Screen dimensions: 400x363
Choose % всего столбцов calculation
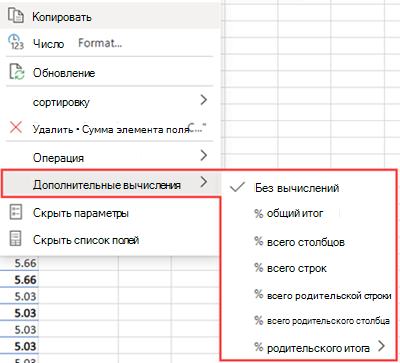tap(309, 242)
